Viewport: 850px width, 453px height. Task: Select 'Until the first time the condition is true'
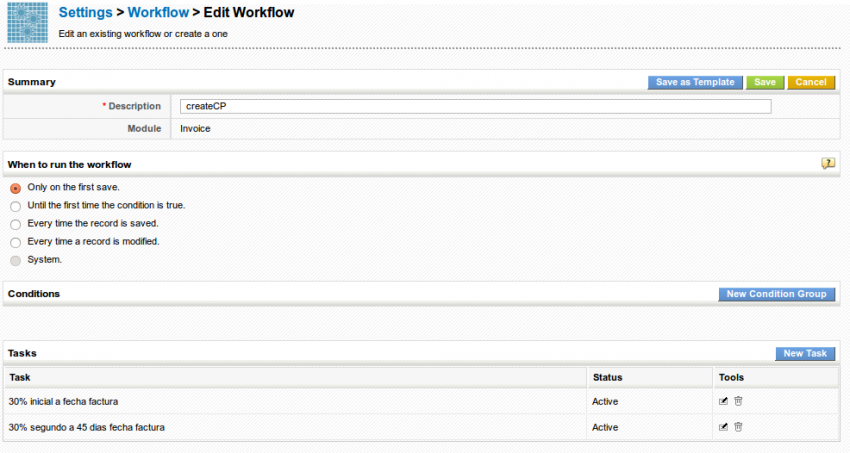15,206
